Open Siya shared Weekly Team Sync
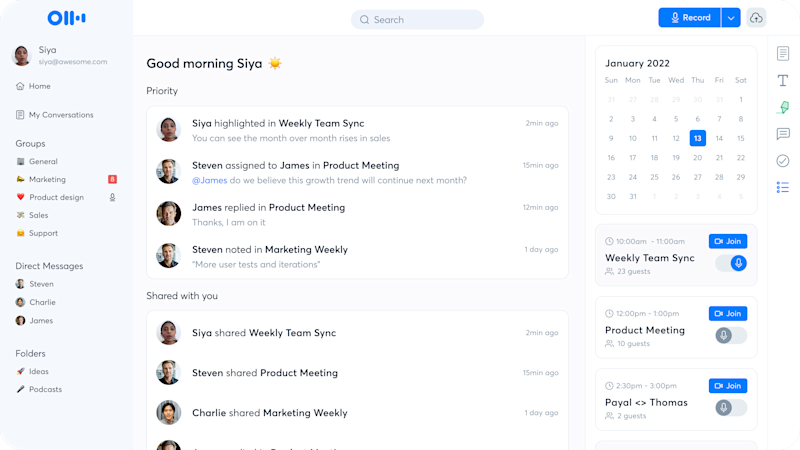The height and width of the screenshot is (450, 800). tap(357, 333)
